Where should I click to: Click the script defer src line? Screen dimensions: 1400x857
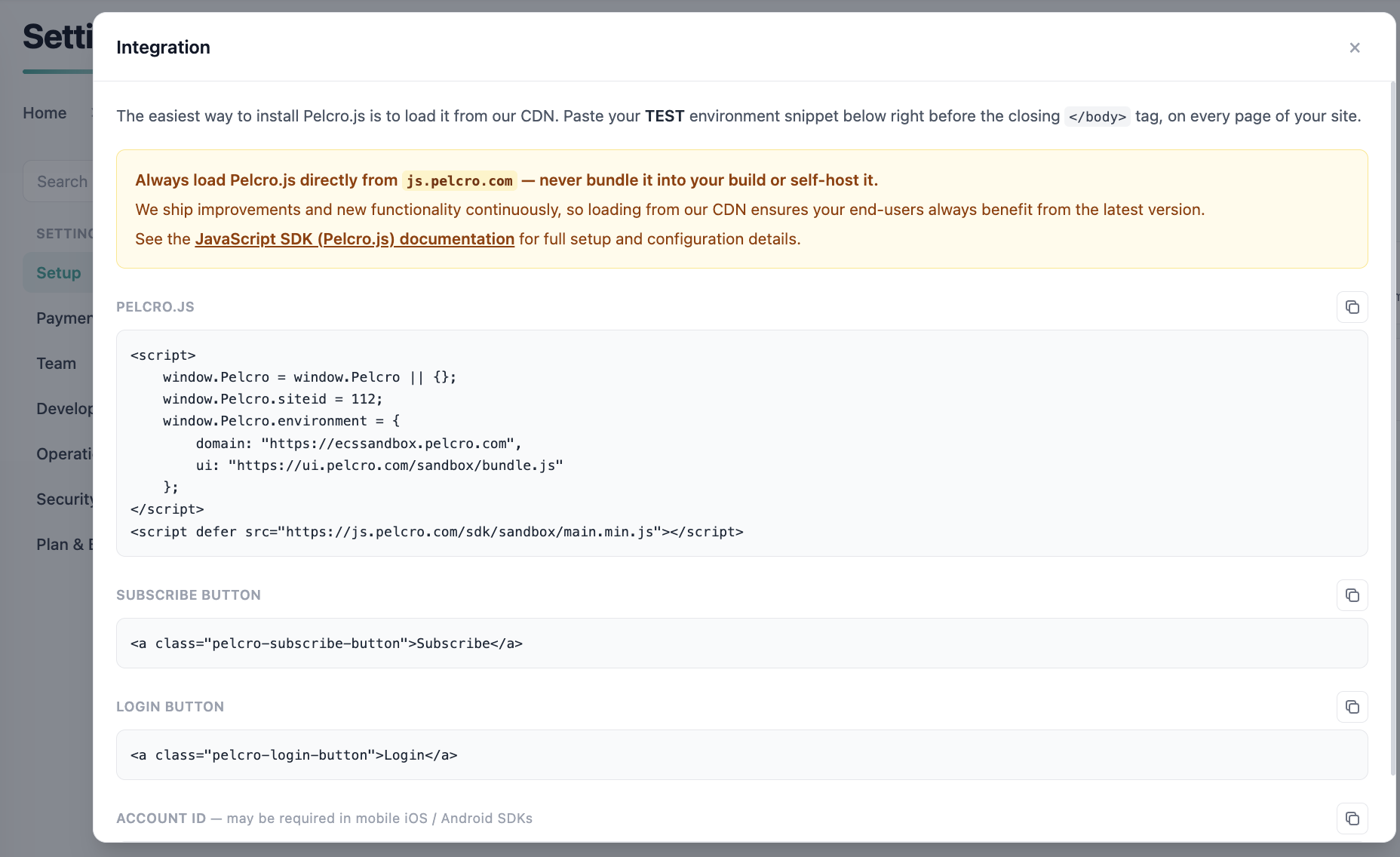point(437,532)
